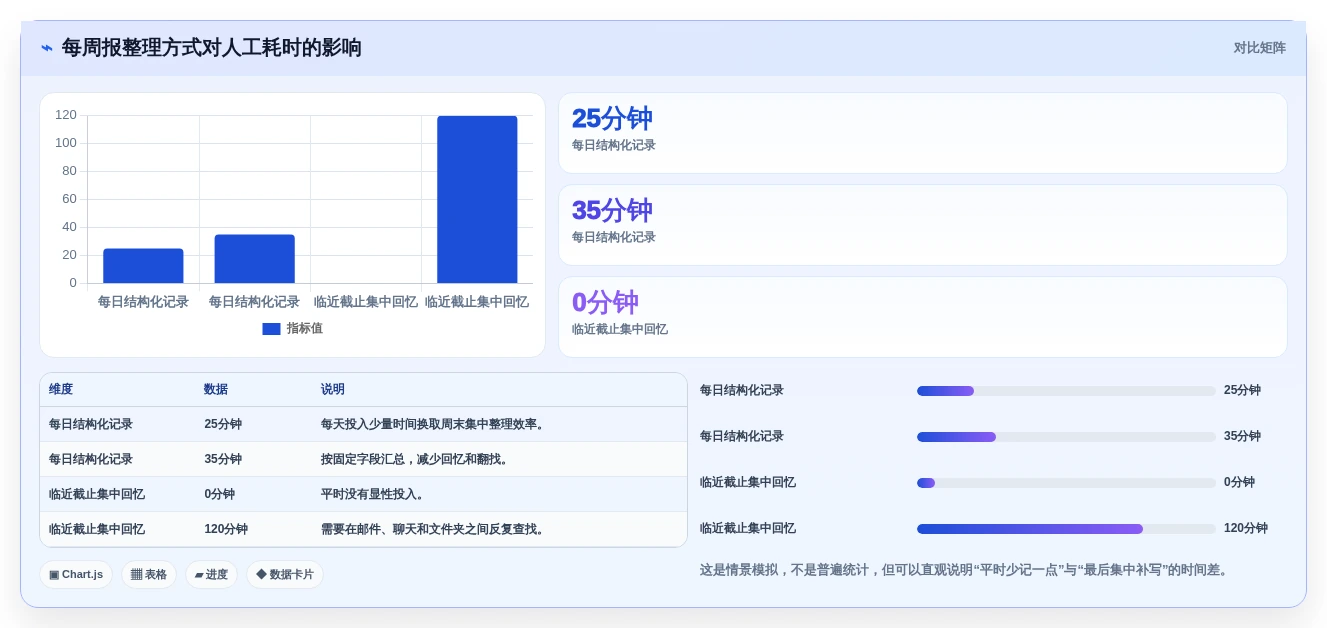Select the 0分钟 data card headline
The height and width of the screenshot is (628, 1327).
pos(605,303)
